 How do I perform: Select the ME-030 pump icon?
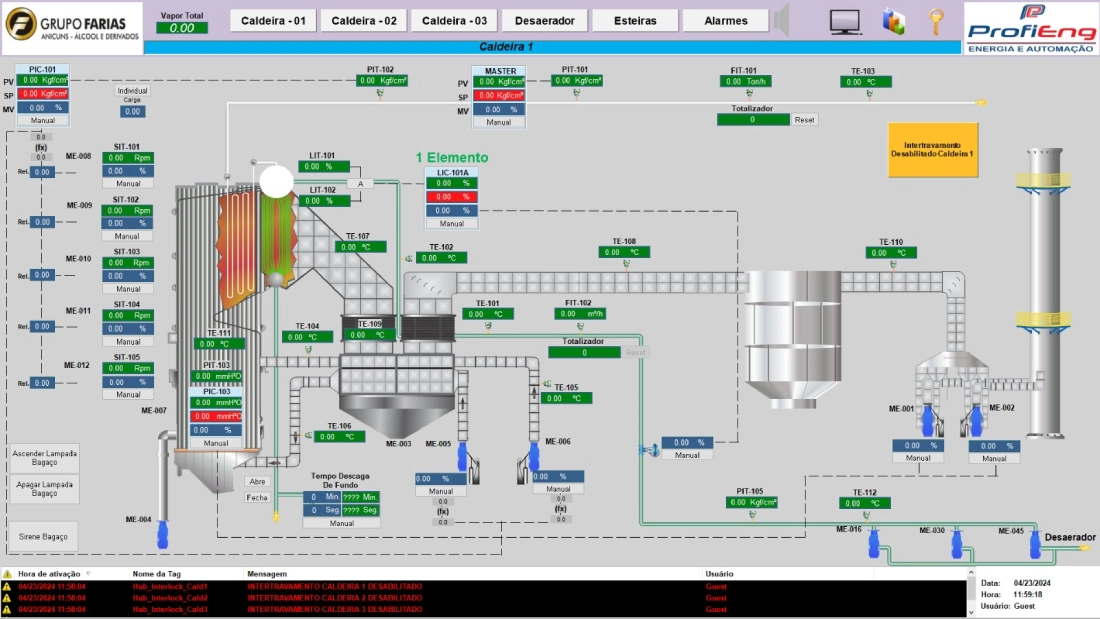click(x=956, y=544)
